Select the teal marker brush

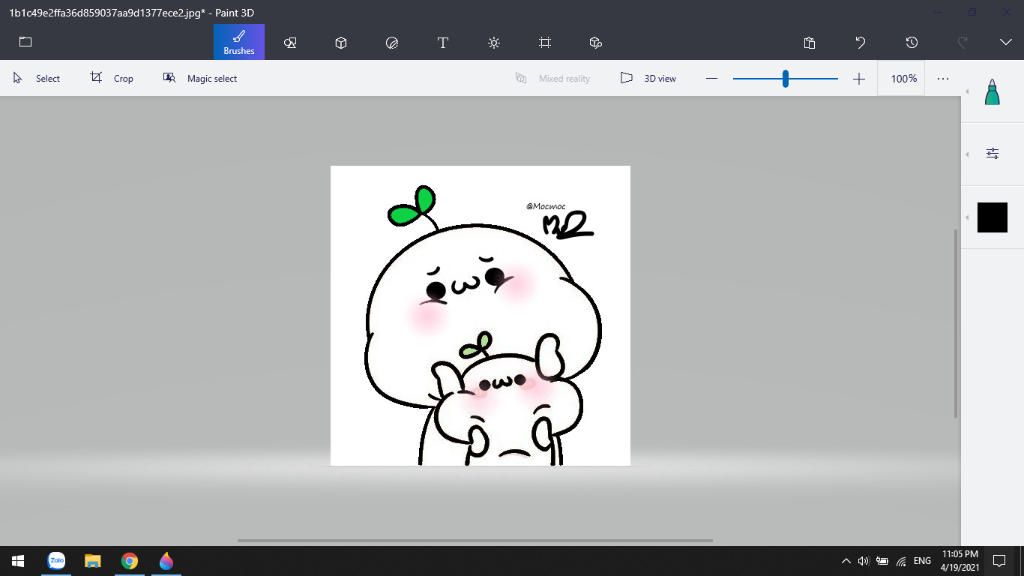click(992, 91)
